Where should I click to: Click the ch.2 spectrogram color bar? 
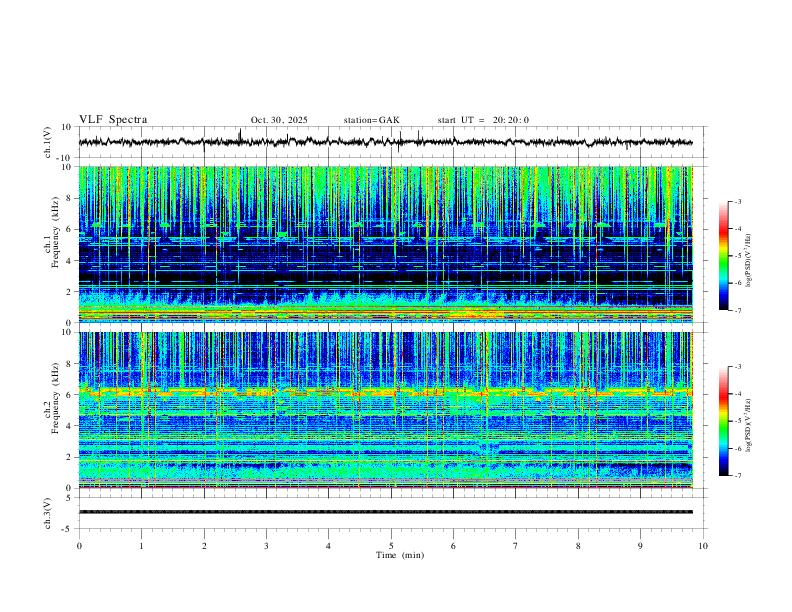724,421
